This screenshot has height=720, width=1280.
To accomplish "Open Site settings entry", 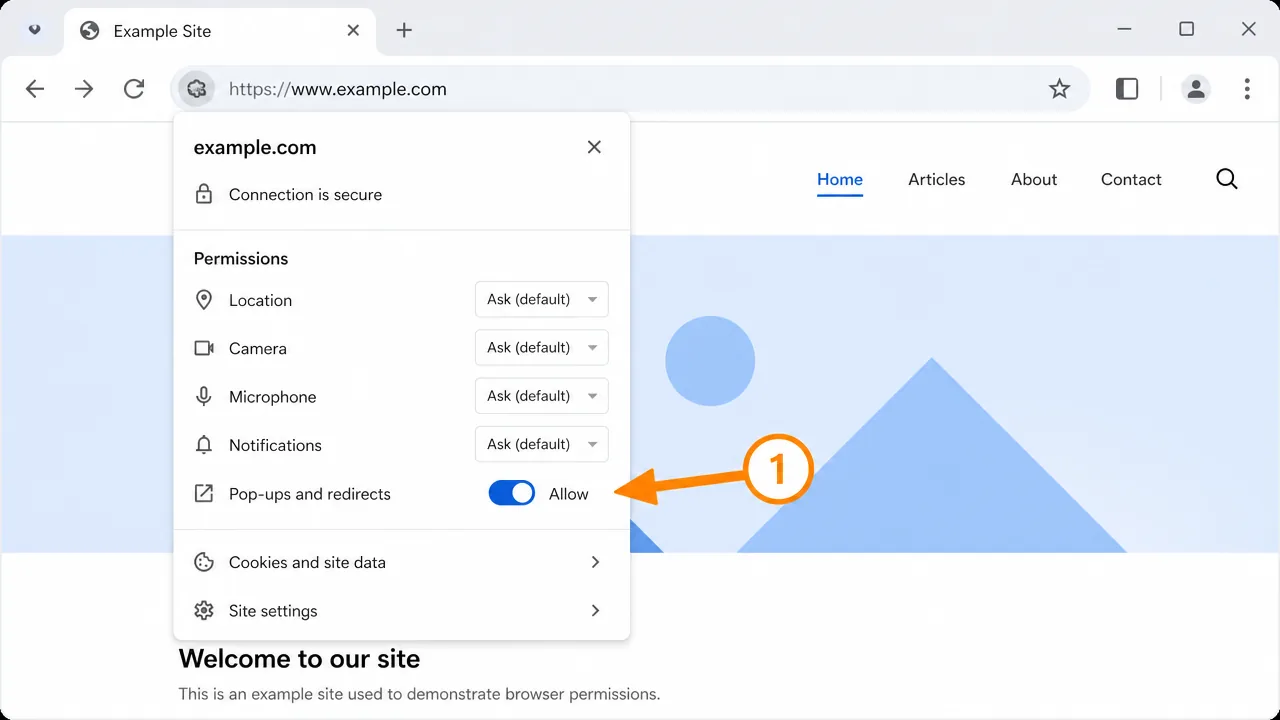I will [x=401, y=610].
